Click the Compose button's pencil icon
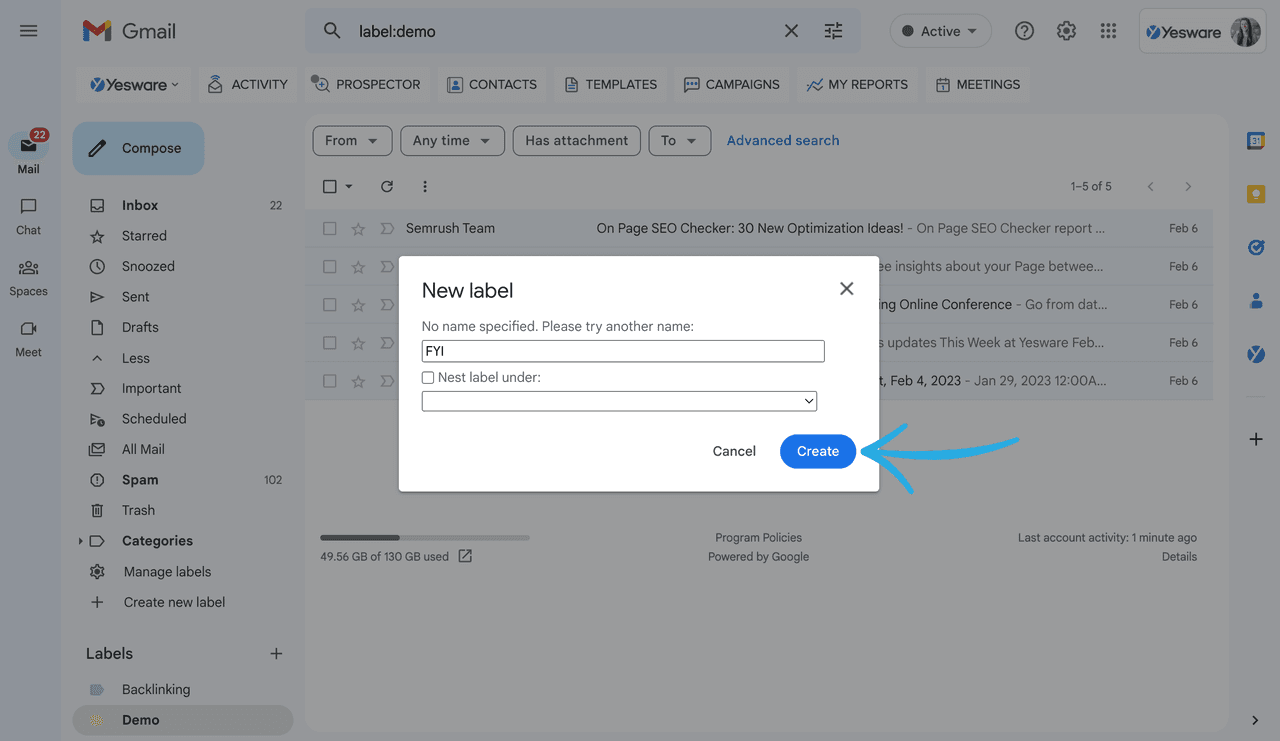The image size is (1280, 741). pyautogui.click(x=97, y=147)
